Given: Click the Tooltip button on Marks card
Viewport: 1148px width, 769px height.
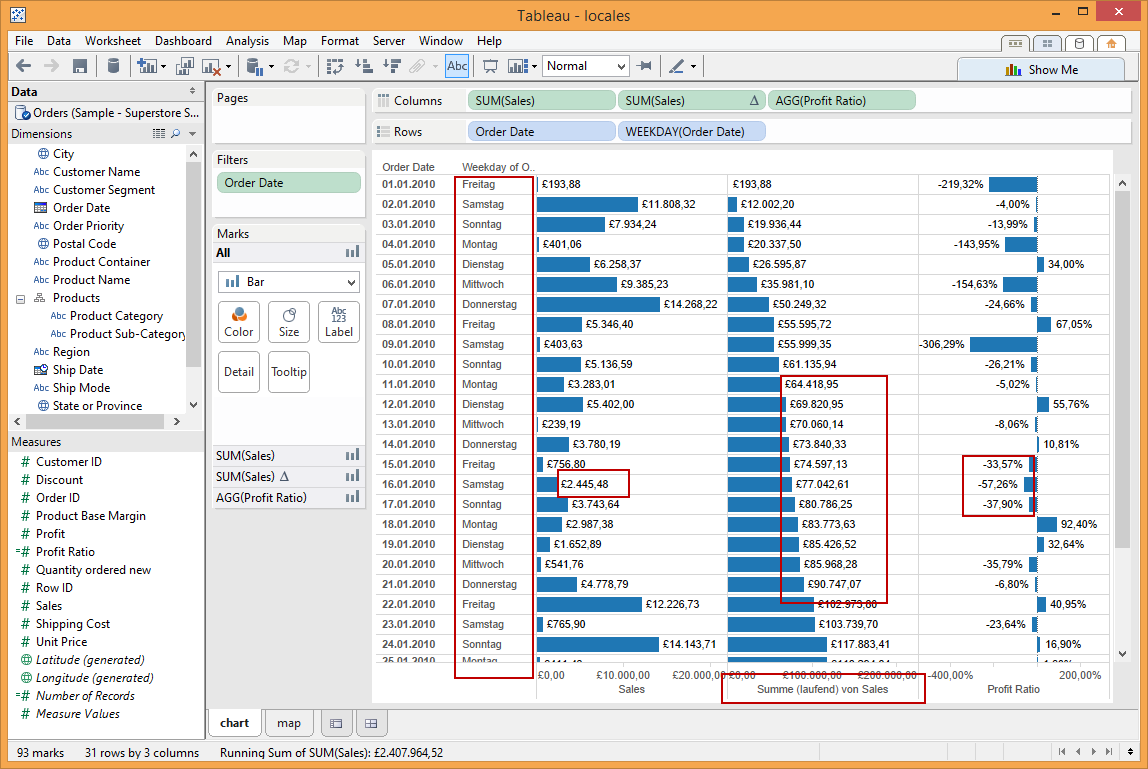Looking at the screenshot, I should click(289, 371).
